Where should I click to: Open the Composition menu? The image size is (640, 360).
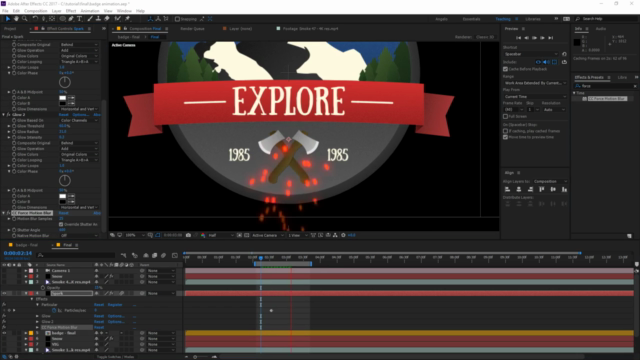(36, 11)
